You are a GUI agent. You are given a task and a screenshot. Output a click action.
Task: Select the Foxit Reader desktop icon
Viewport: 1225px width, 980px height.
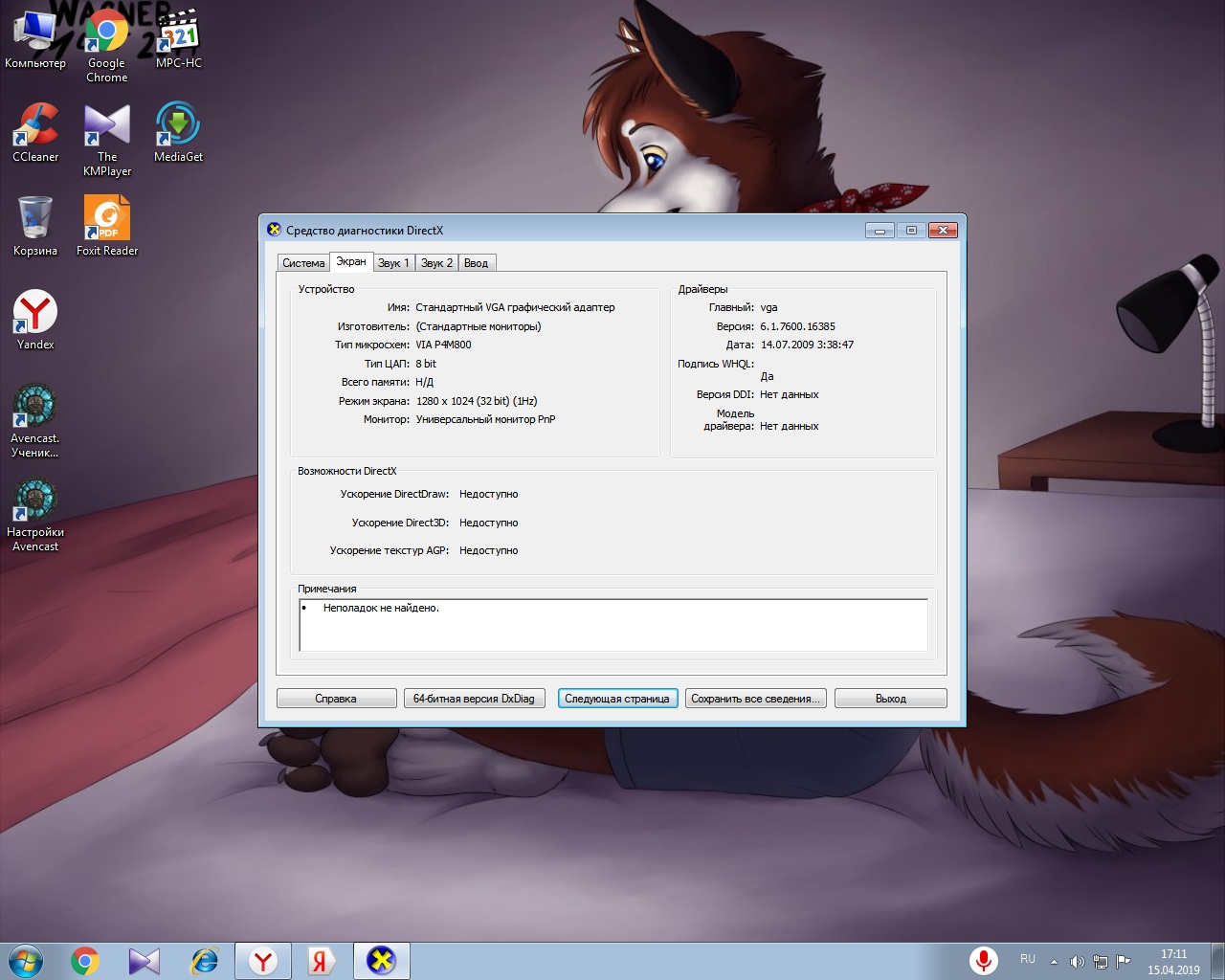107,227
